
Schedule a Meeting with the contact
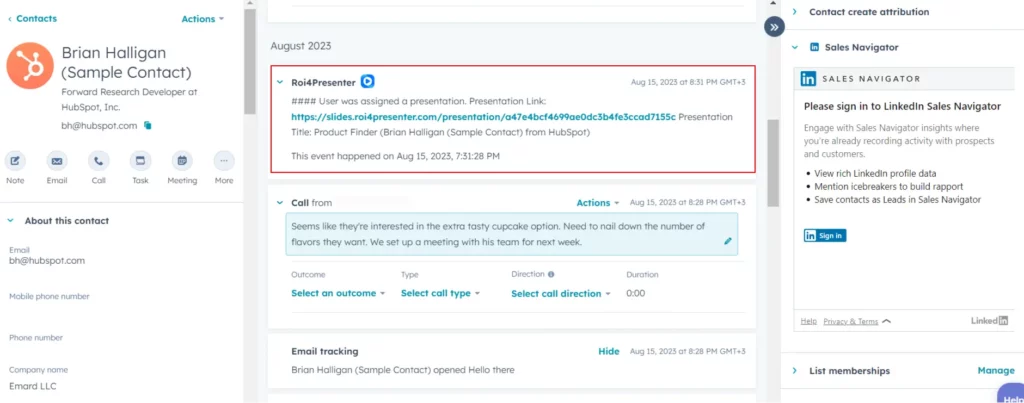click(x=182, y=161)
